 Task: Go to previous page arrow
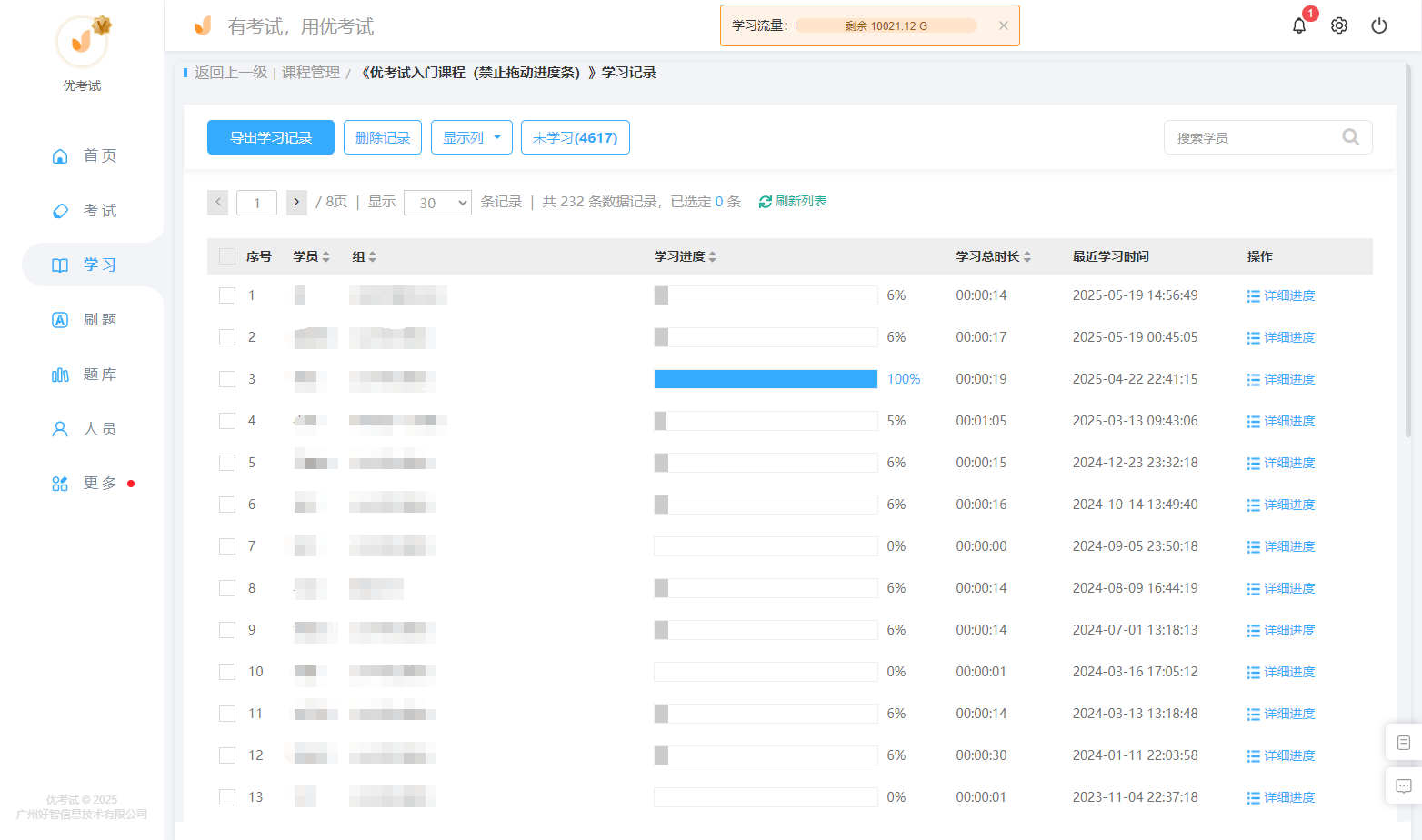(x=218, y=202)
